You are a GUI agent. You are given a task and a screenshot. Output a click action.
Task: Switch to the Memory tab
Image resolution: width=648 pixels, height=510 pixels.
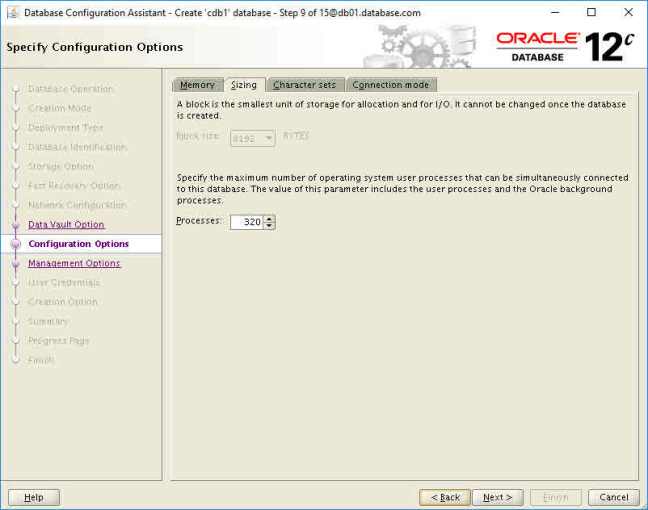(x=197, y=85)
